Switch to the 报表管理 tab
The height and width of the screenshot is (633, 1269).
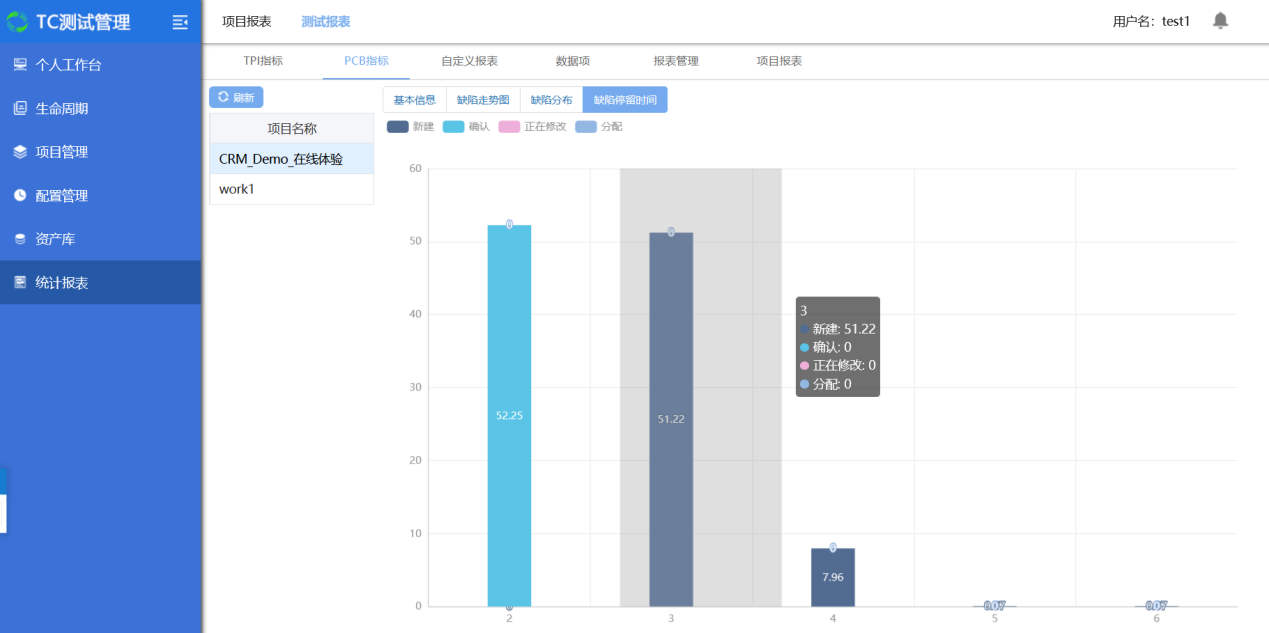point(676,61)
